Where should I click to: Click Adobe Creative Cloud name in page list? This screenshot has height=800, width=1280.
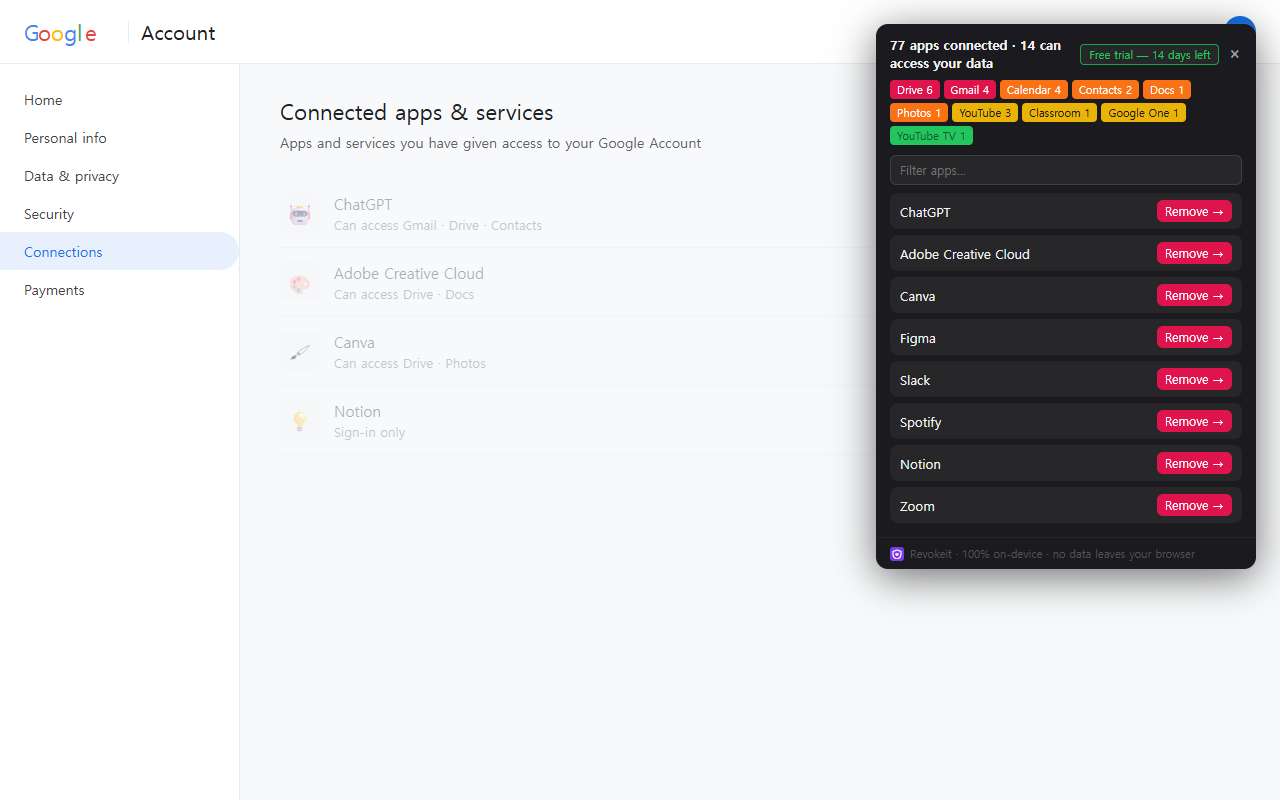[x=409, y=274]
